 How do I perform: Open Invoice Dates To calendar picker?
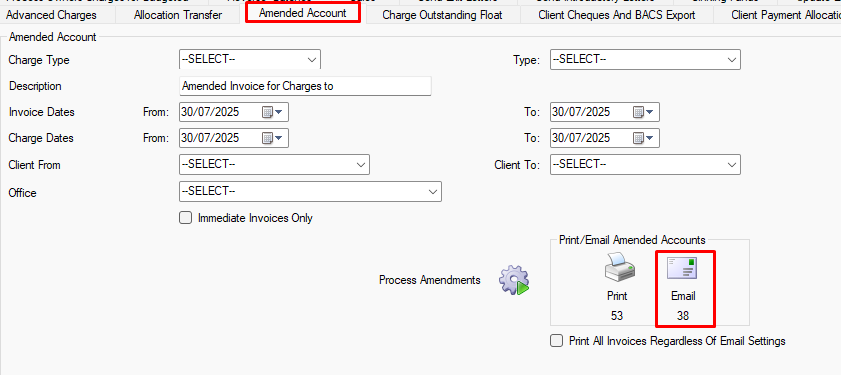pyautogui.click(x=642, y=112)
